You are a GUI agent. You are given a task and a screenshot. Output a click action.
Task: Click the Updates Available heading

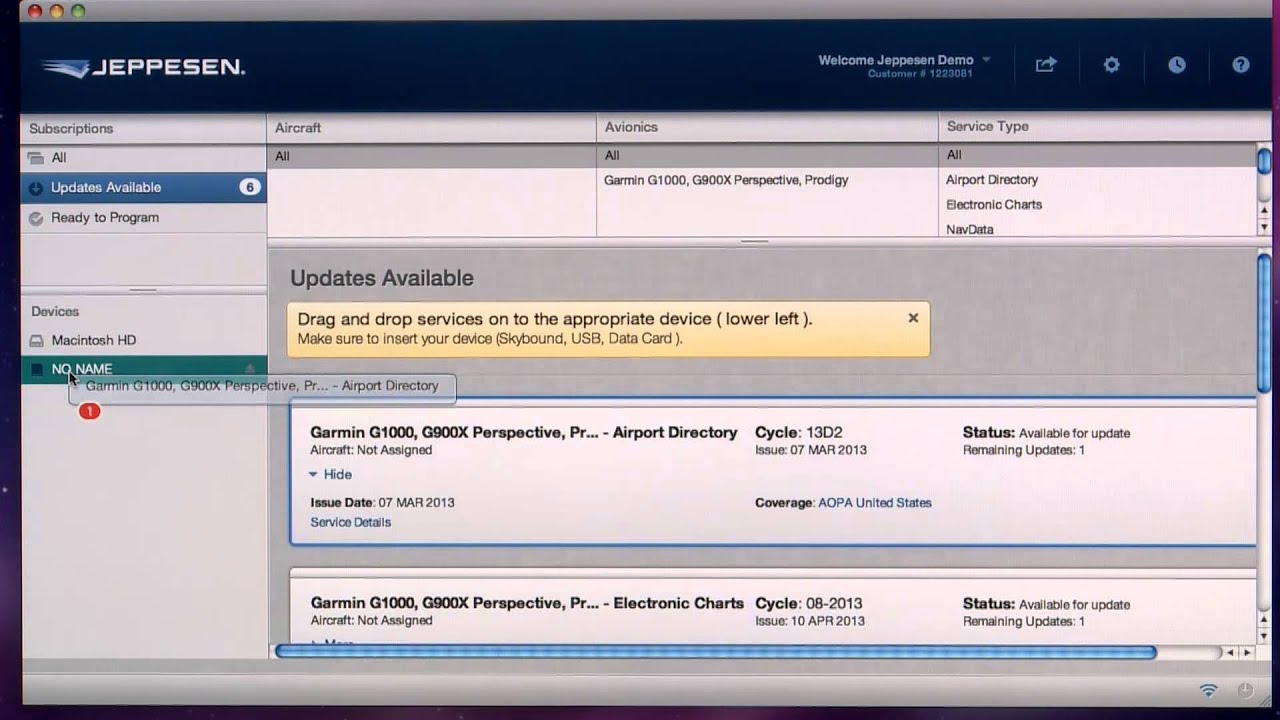pos(382,279)
